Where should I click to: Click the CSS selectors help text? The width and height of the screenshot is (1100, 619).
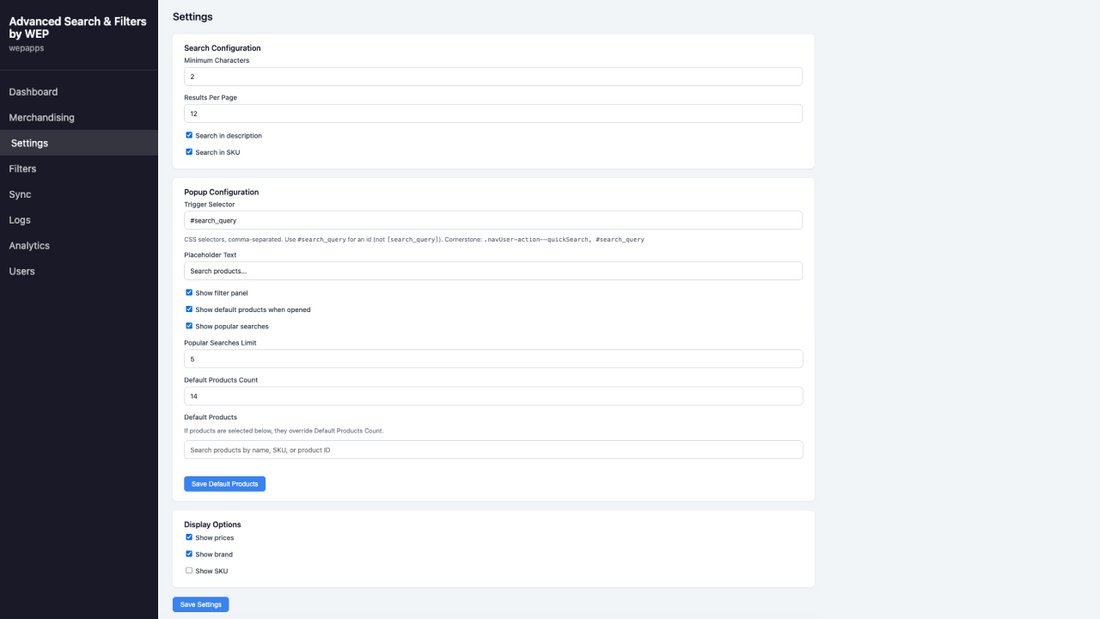pyautogui.click(x=414, y=239)
